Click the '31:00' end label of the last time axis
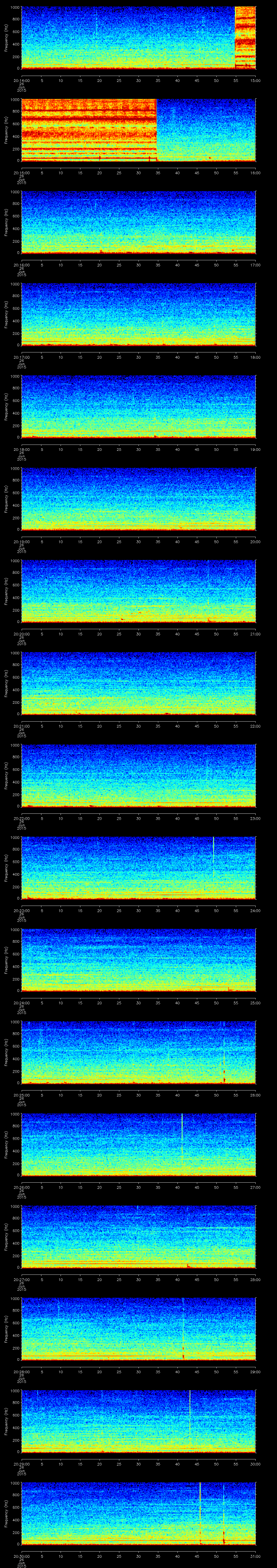277x1568 pixels. [x=256, y=1556]
